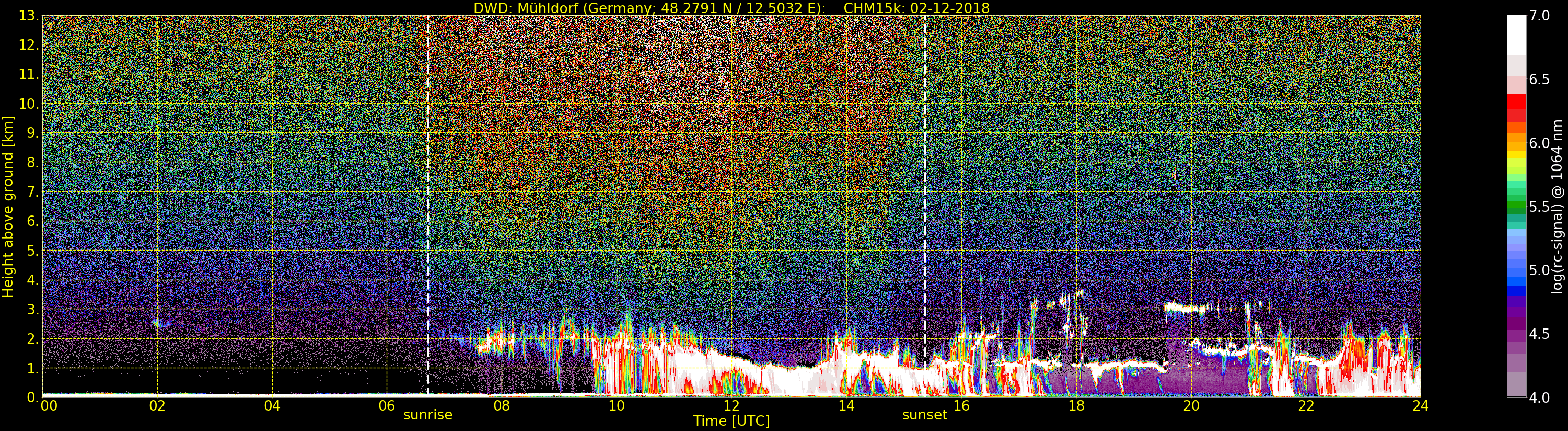Image resolution: width=1568 pixels, height=431 pixels.
Task: Click the y-axis tick label '1.'
Action: point(32,368)
